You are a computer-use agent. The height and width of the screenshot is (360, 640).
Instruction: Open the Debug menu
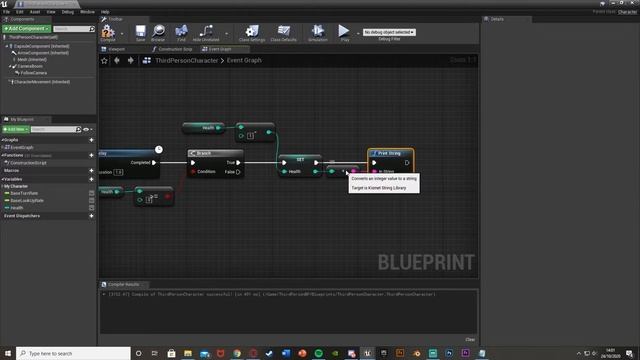coord(68,12)
